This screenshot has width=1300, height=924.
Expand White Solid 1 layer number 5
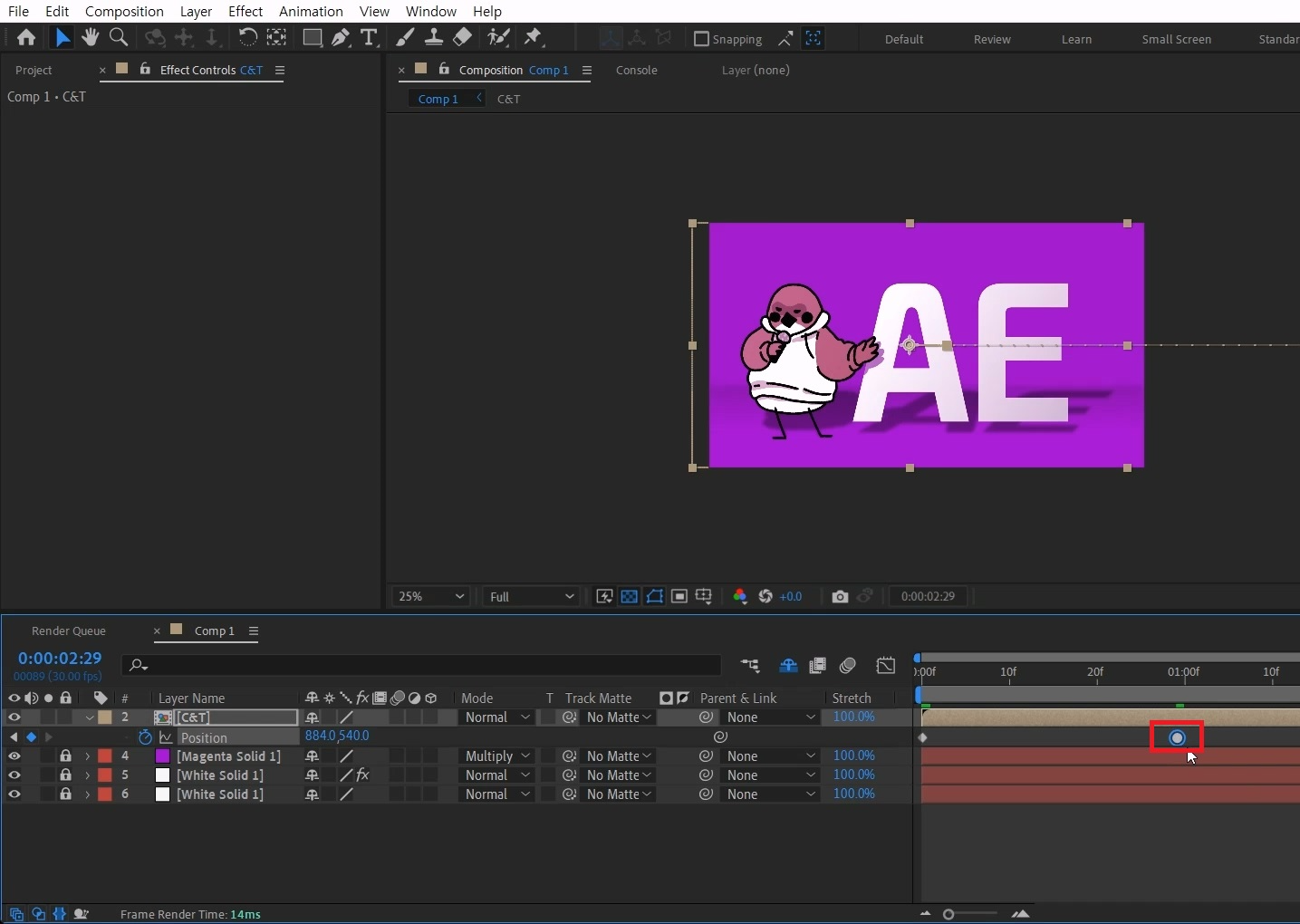point(87,775)
